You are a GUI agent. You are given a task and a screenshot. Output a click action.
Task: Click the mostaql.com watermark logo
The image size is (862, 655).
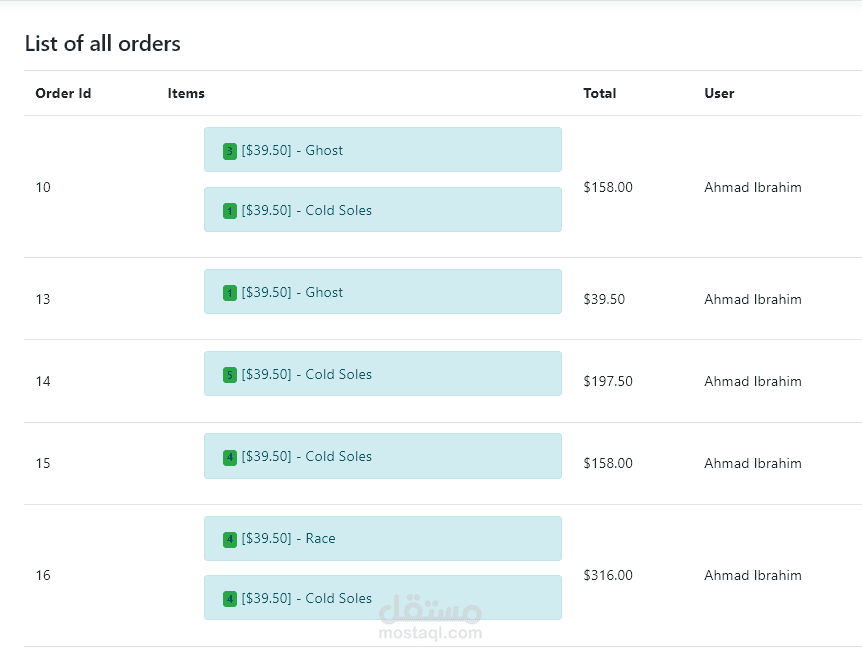[431, 618]
